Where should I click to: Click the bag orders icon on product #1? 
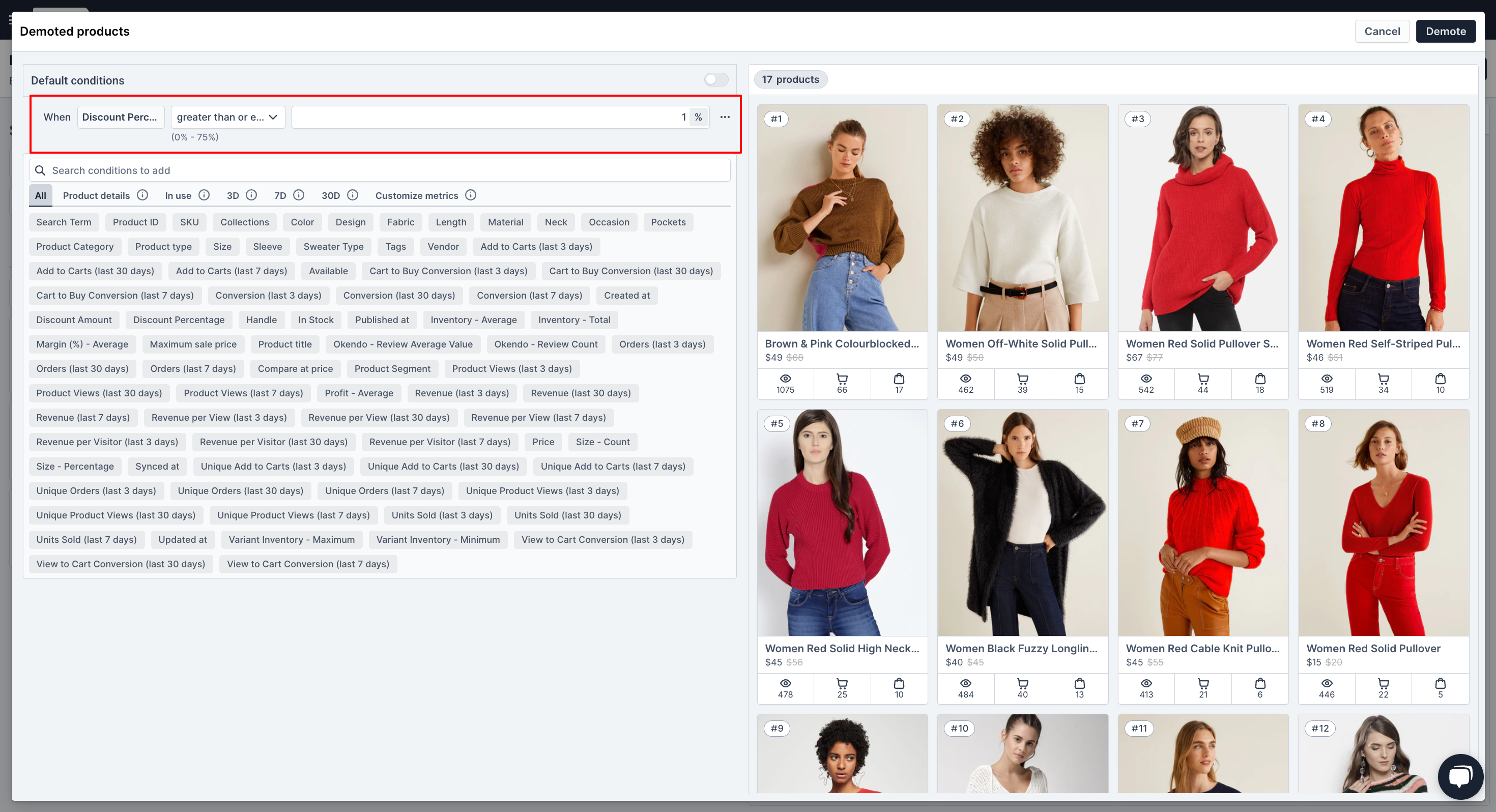899,379
